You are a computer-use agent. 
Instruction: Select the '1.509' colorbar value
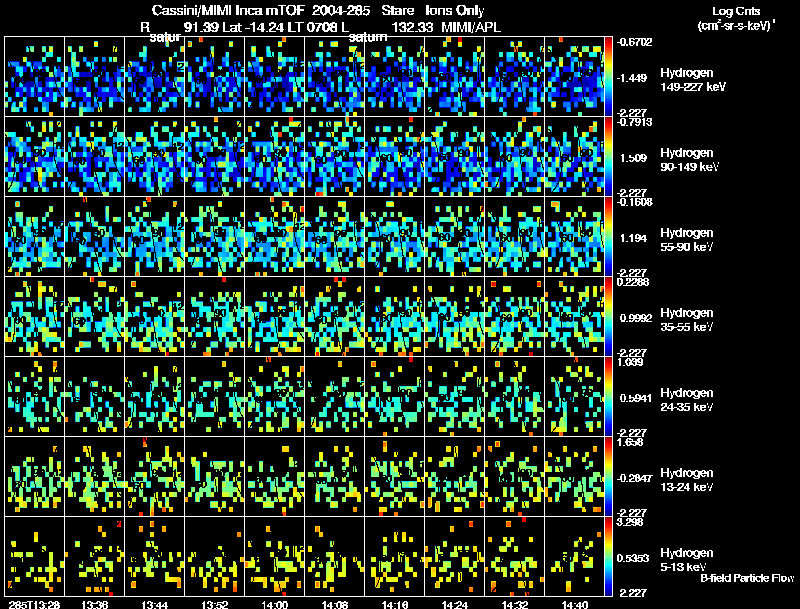pyautogui.click(x=633, y=158)
